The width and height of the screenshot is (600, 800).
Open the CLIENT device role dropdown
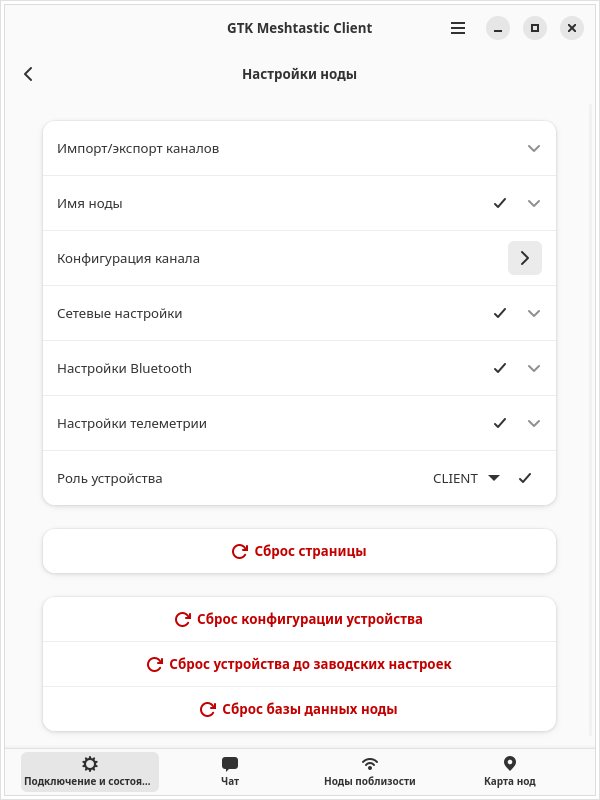pyautogui.click(x=466, y=479)
